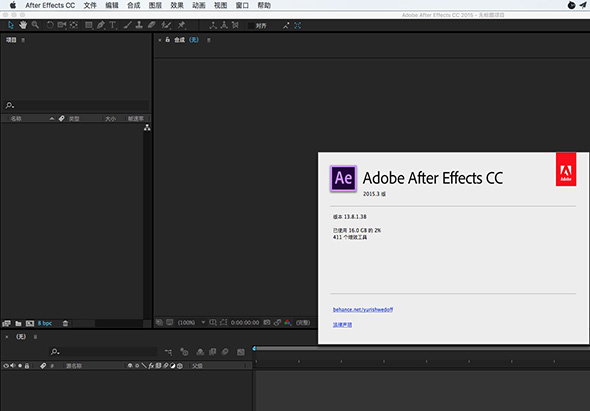
Task: Take a snapshot camera icon
Action: coord(267,322)
